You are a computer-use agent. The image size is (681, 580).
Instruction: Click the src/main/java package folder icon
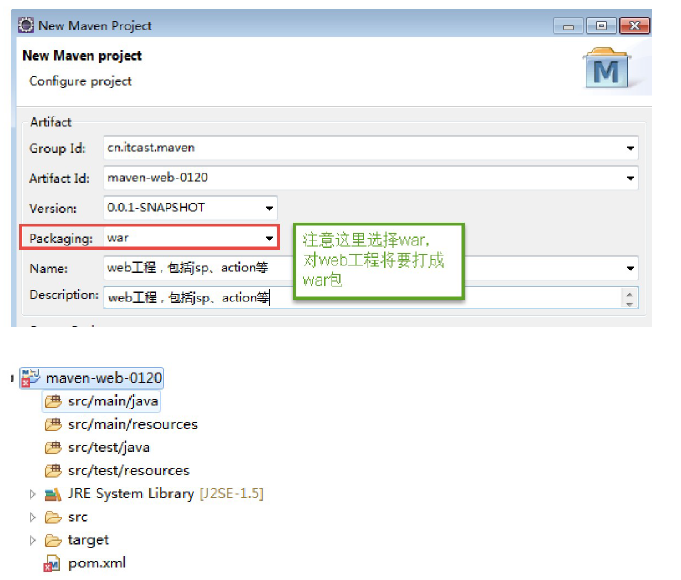click(53, 401)
